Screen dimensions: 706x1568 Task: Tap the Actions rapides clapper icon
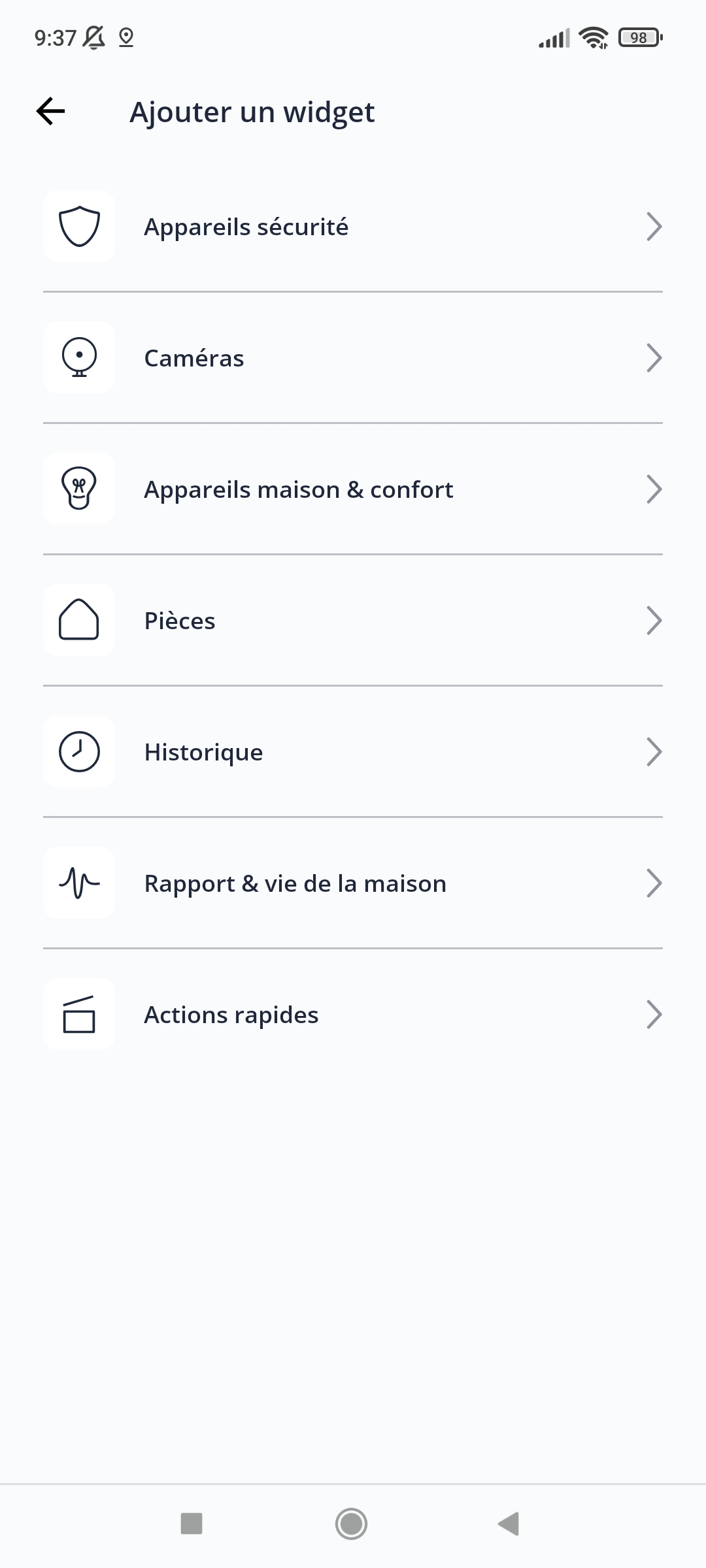pyautogui.click(x=79, y=1015)
